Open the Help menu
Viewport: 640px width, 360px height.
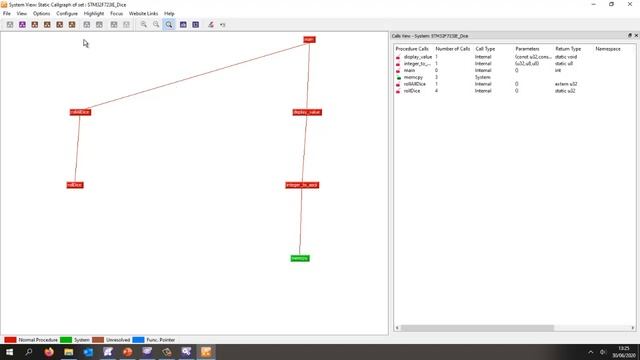click(x=169, y=13)
